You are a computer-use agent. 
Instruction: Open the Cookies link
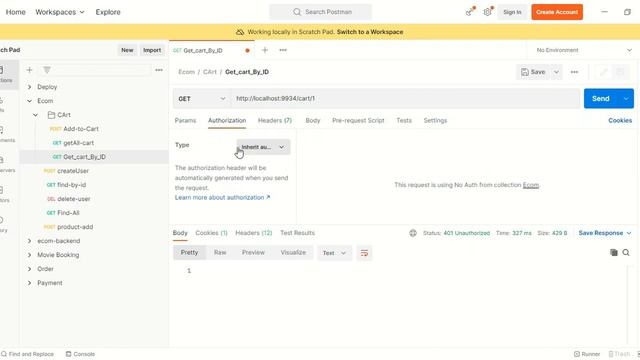point(620,120)
